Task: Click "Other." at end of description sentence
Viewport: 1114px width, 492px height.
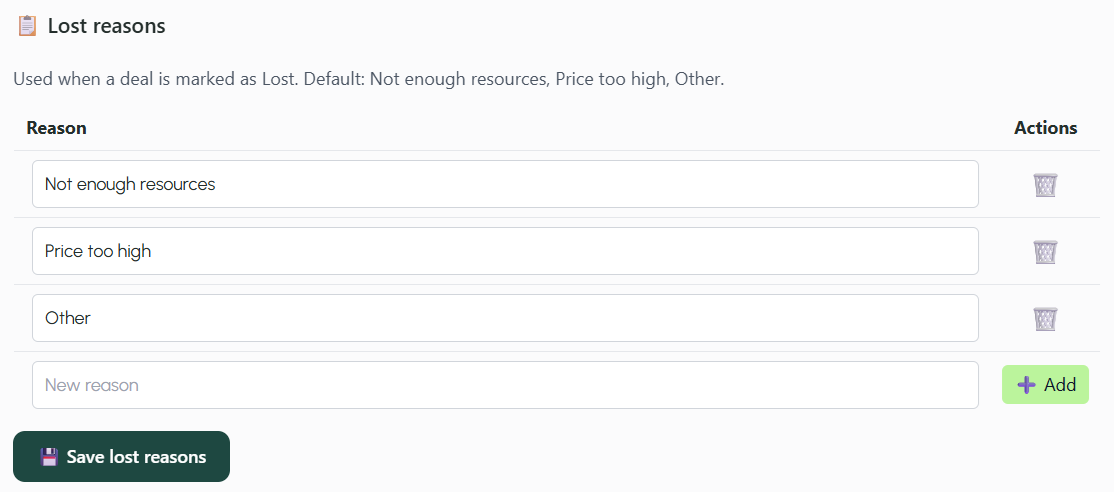Action: [x=699, y=78]
